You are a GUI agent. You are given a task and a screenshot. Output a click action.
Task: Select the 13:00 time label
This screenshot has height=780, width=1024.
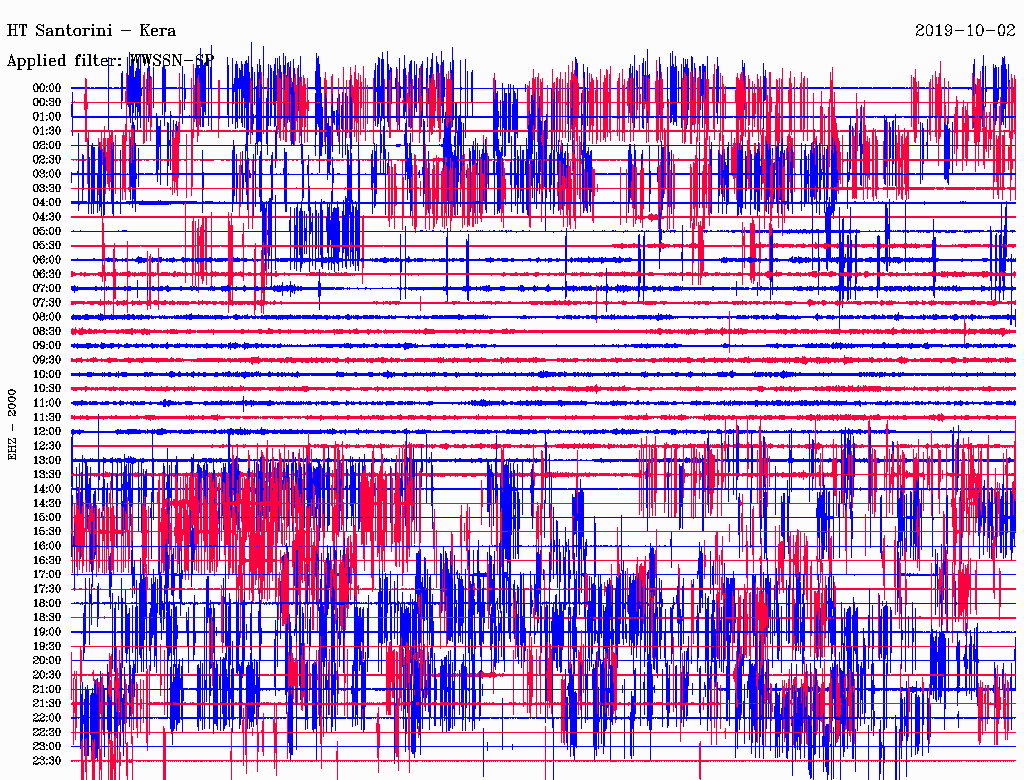(x=47, y=461)
